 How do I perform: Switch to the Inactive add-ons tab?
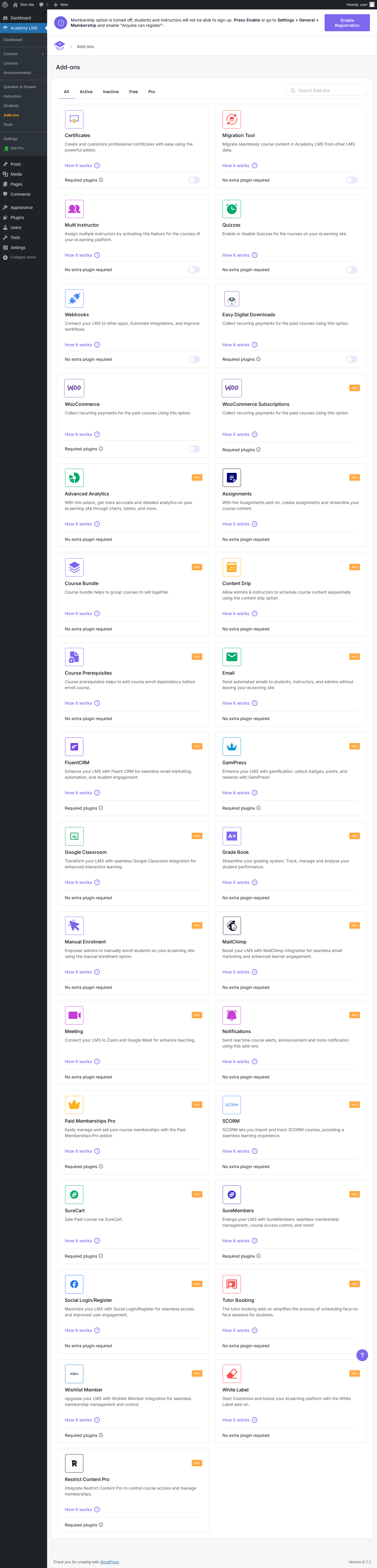tap(111, 92)
